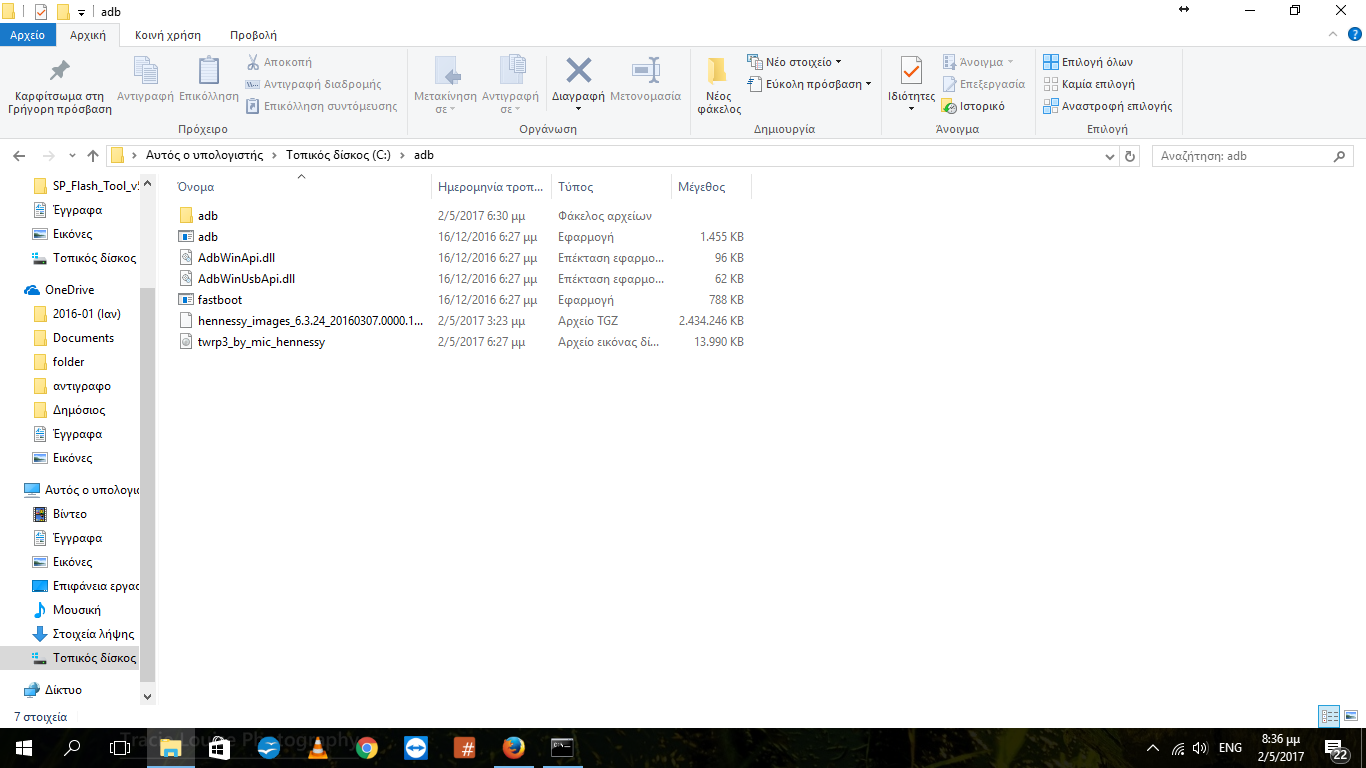Viewport: 1366px width, 768px height.
Task: Open VLC from the taskbar
Action: coord(317,748)
